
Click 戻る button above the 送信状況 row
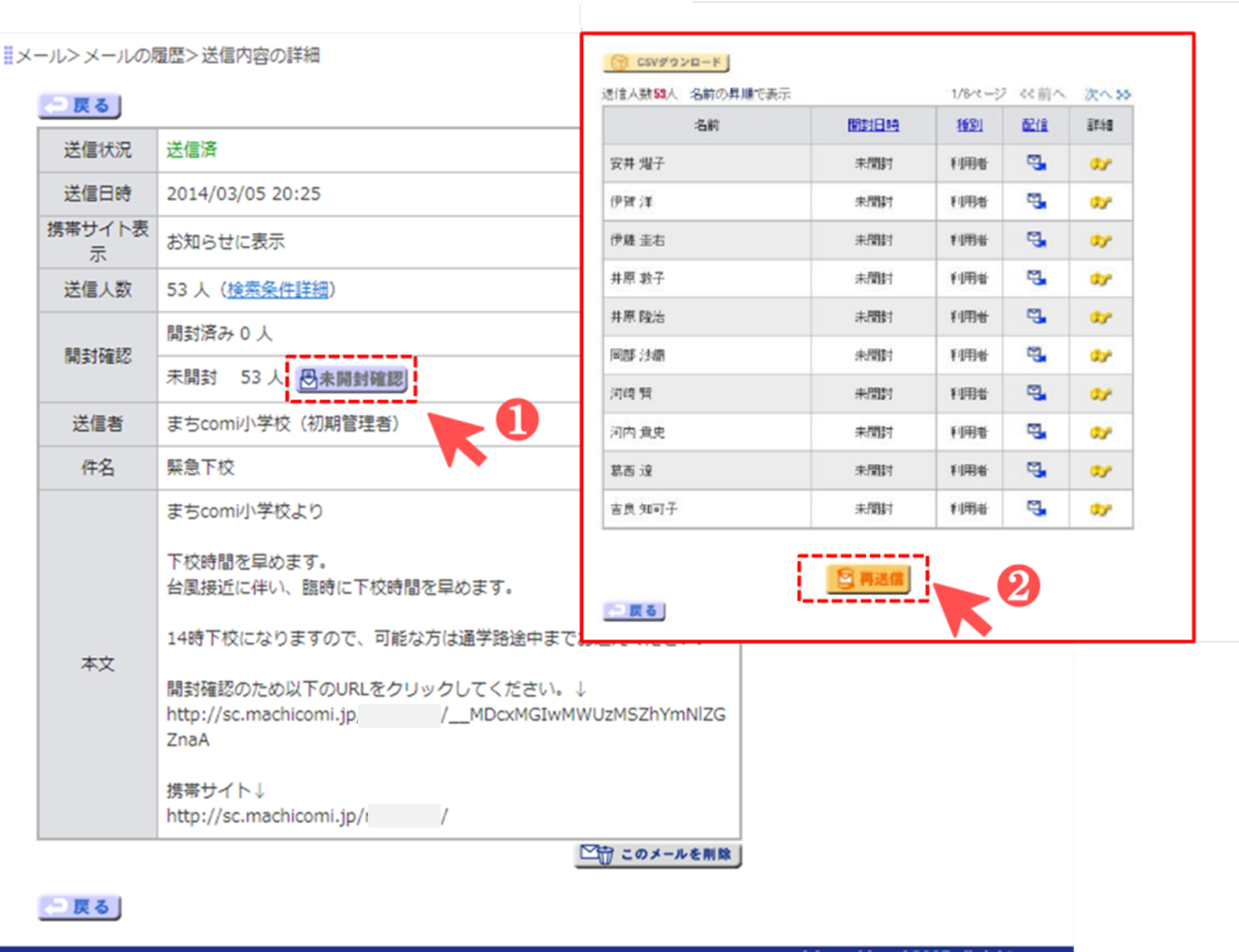(x=80, y=106)
